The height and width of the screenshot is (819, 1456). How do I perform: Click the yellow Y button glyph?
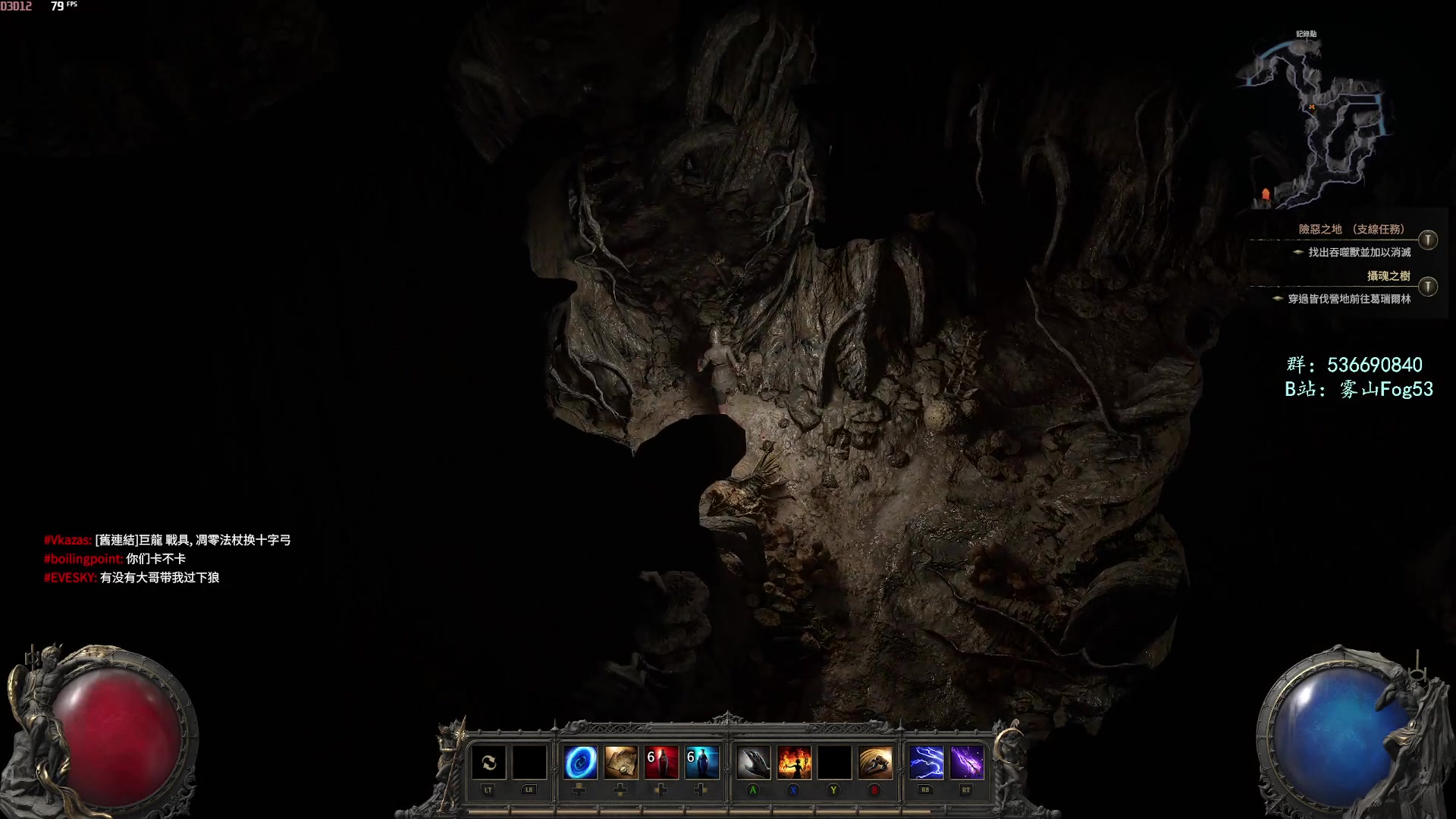833,790
